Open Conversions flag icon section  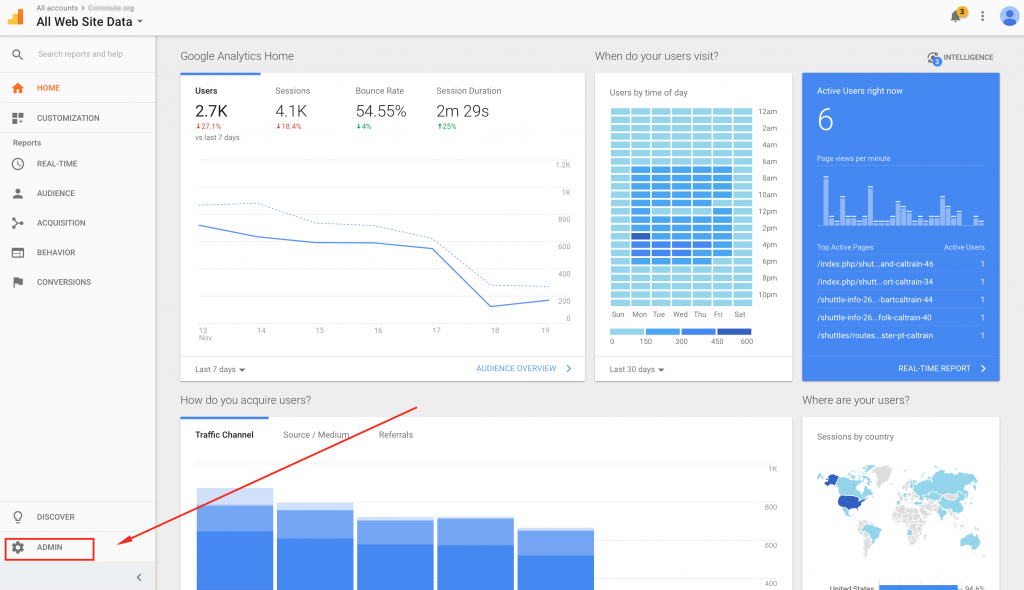(18, 282)
